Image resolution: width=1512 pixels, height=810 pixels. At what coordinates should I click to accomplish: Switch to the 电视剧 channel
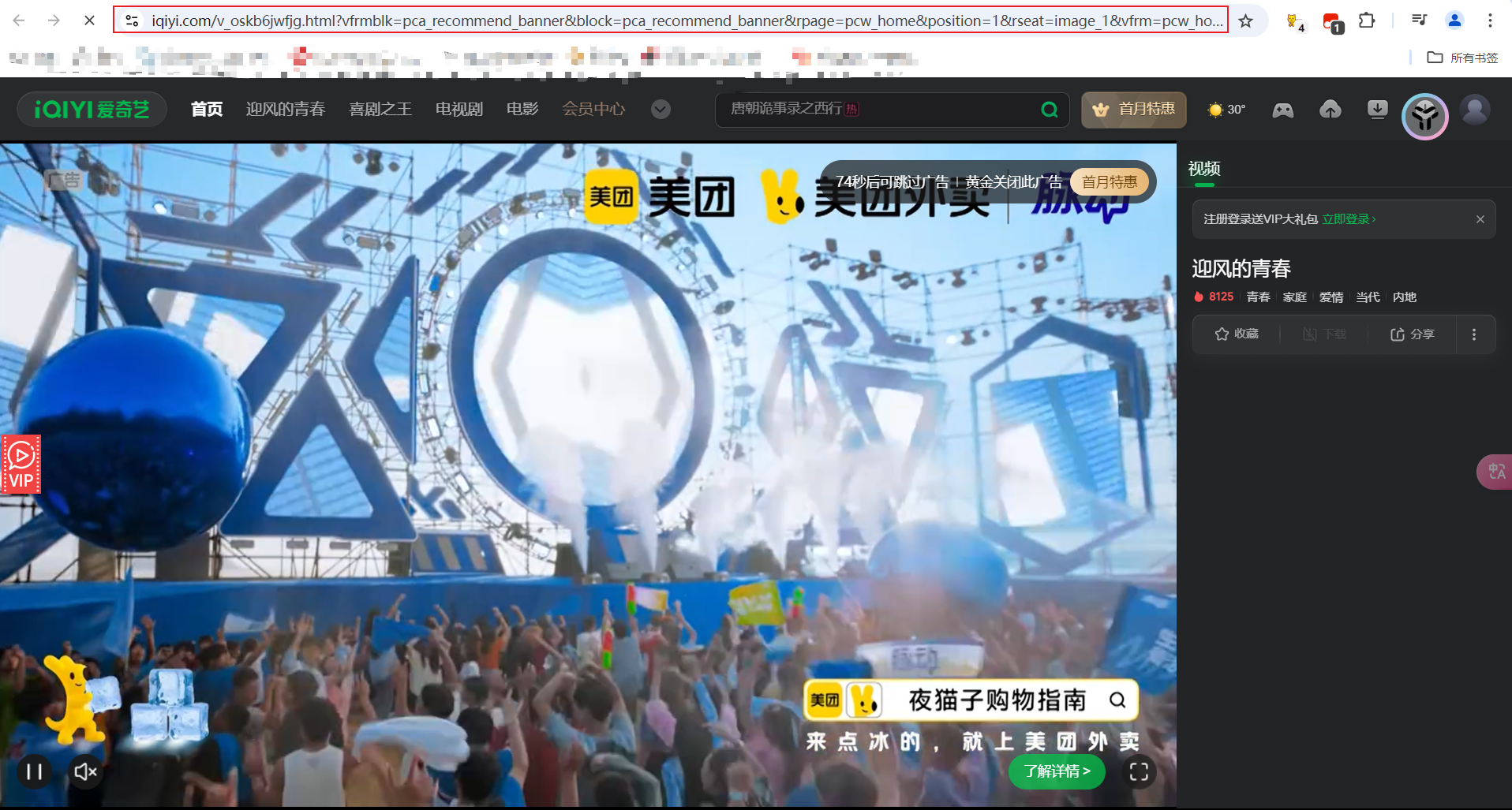(x=459, y=109)
